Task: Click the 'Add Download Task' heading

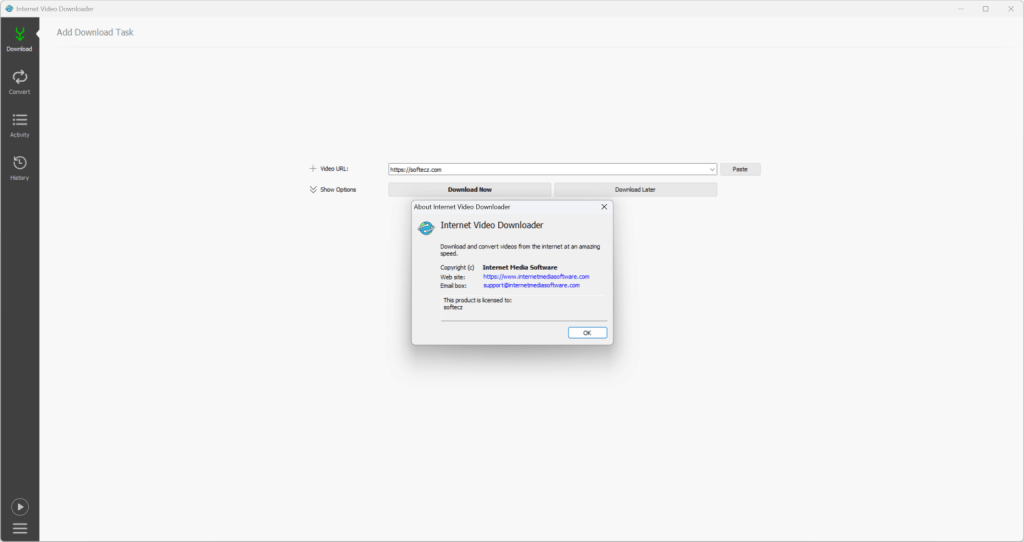Action: coord(95,32)
